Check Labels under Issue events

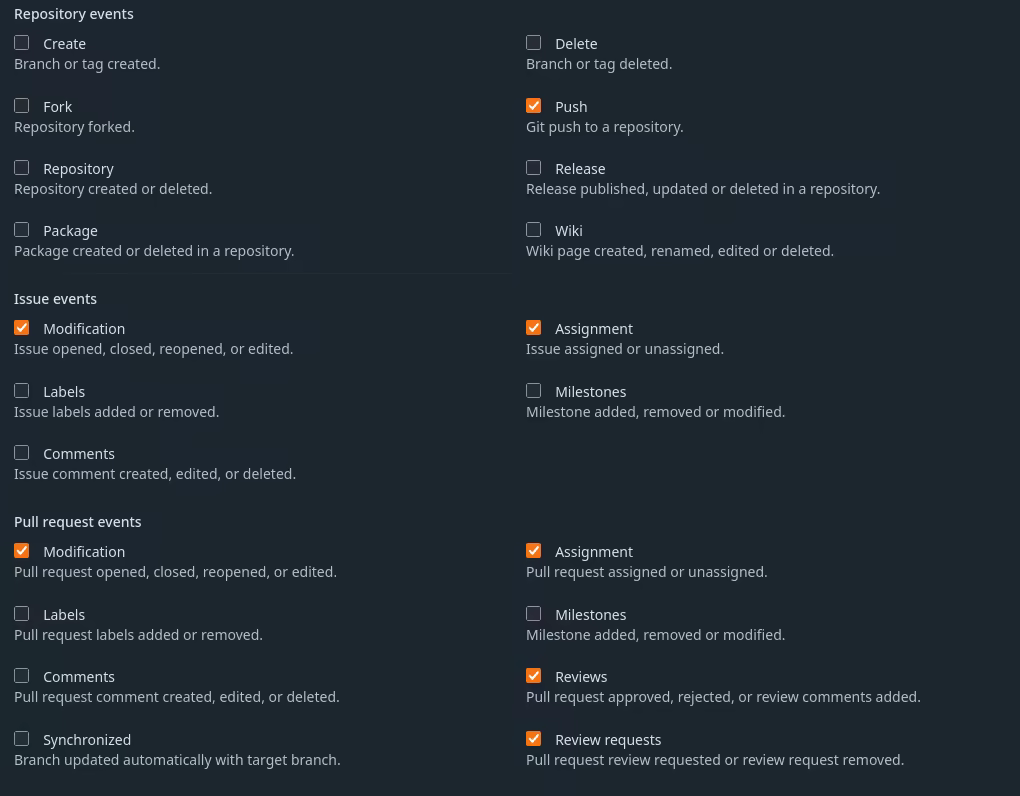[x=22, y=391]
